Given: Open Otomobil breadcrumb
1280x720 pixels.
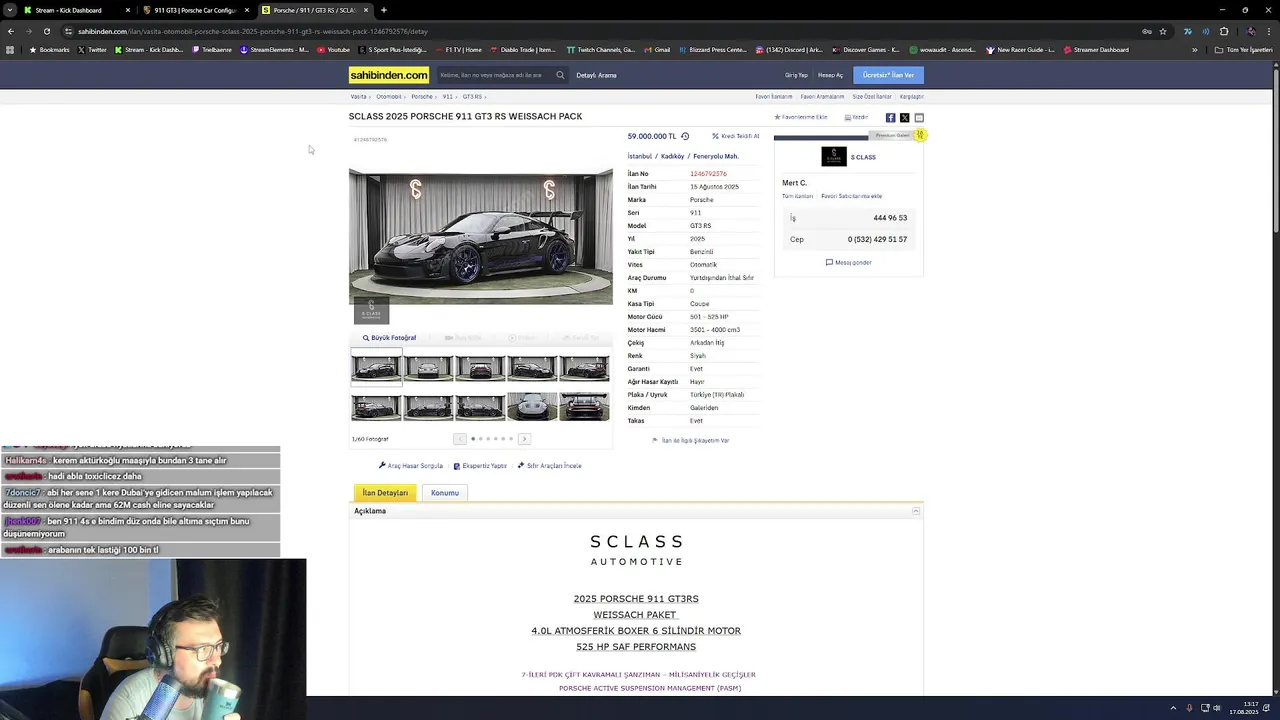Looking at the screenshot, I should coord(388,97).
